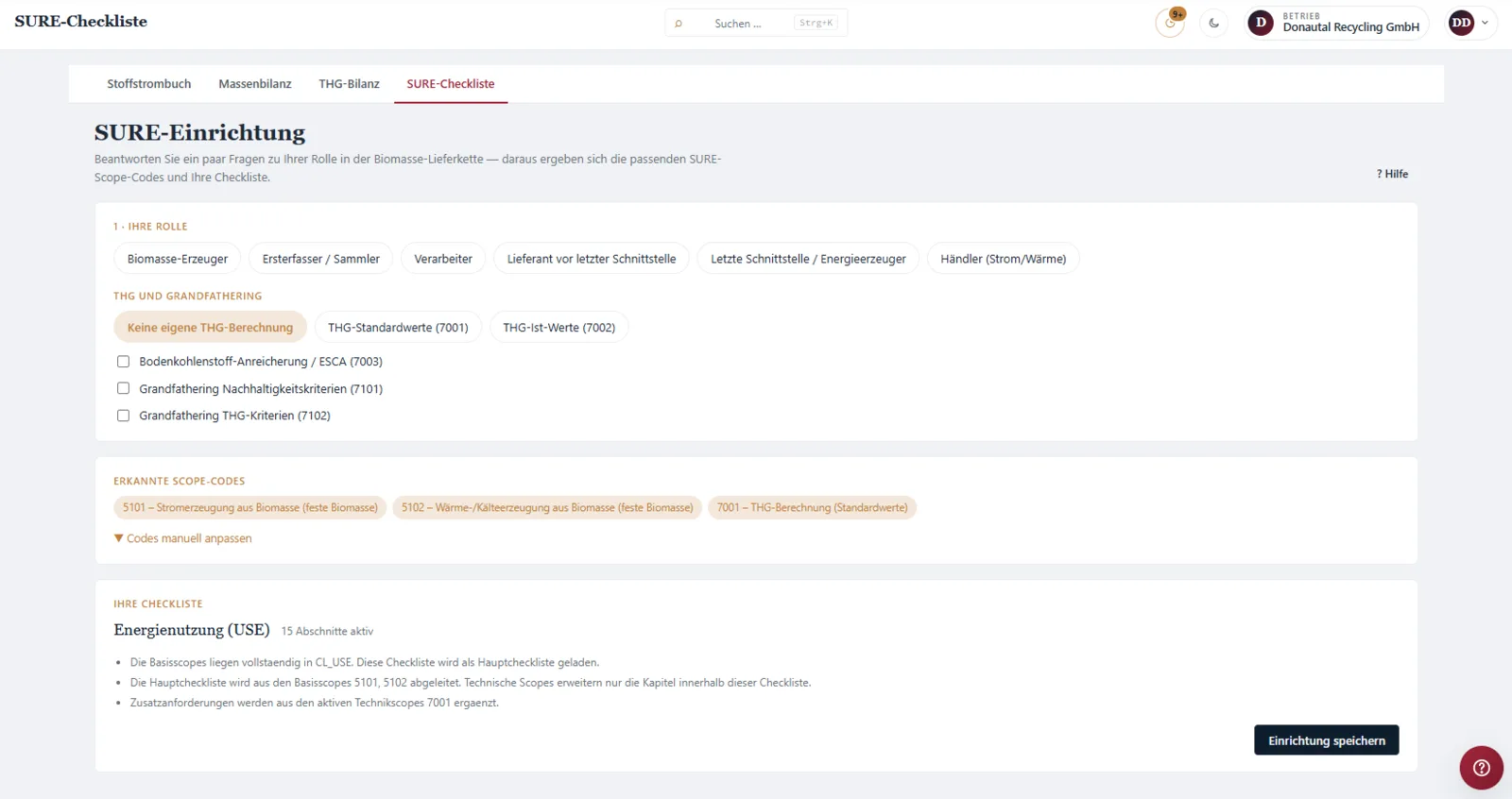Image resolution: width=1512 pixels, height=799 pixels.
Task: Click the search magnifier icon
Action: coord(679,24)
